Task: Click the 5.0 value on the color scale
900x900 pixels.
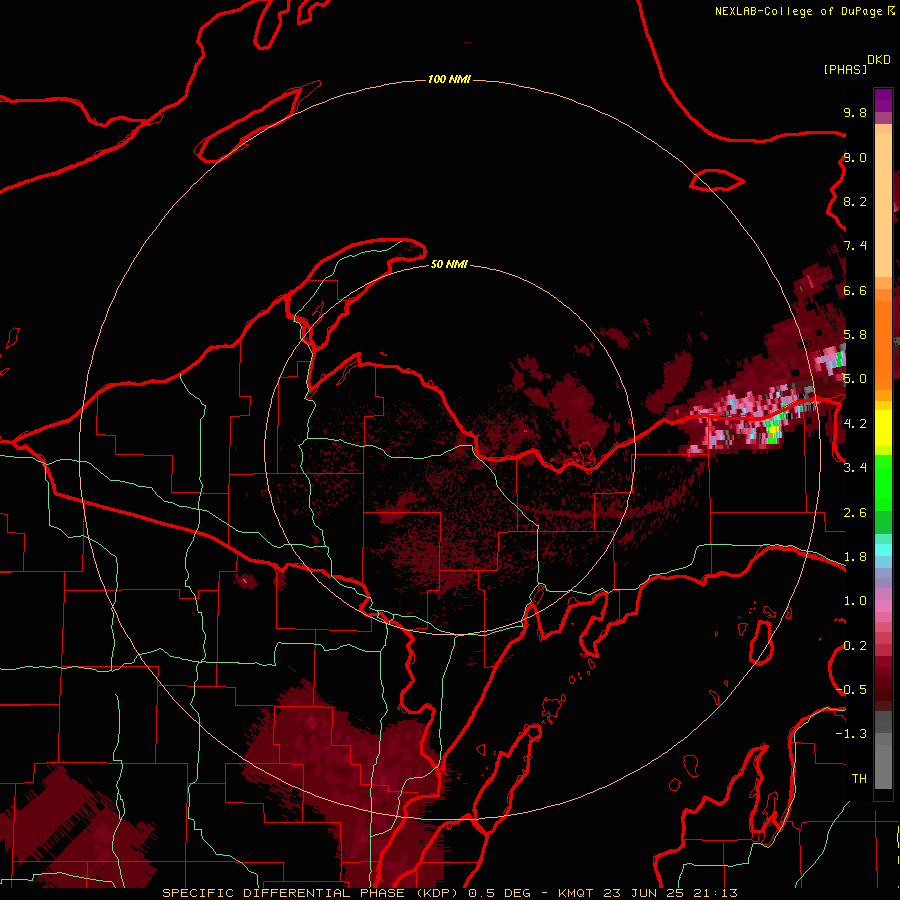Action: coord(855,379)
